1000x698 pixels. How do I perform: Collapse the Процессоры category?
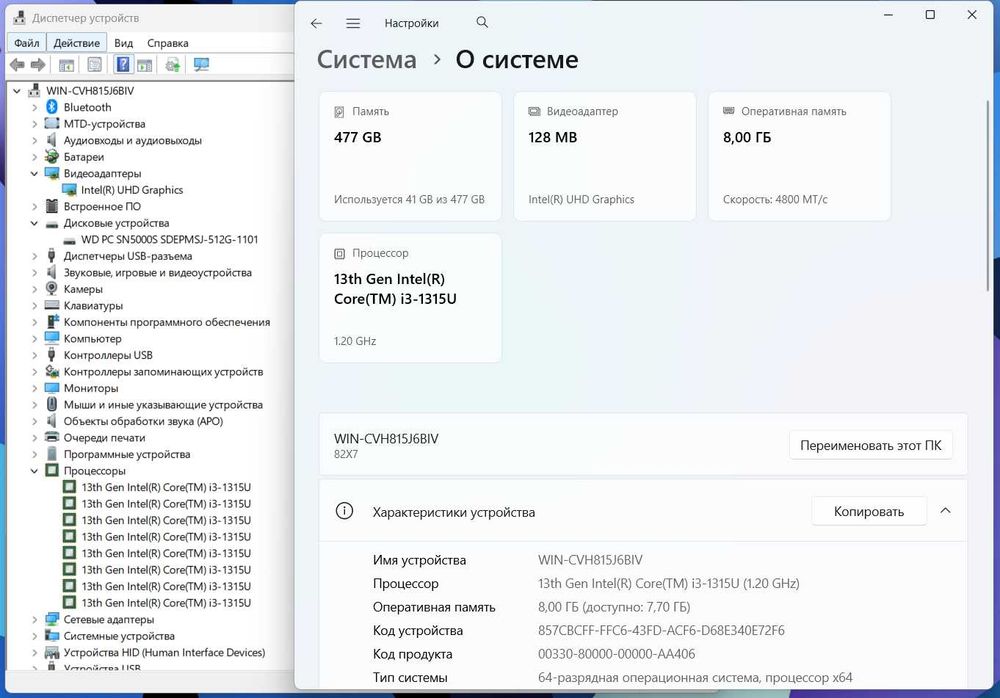tap(34, 471)
